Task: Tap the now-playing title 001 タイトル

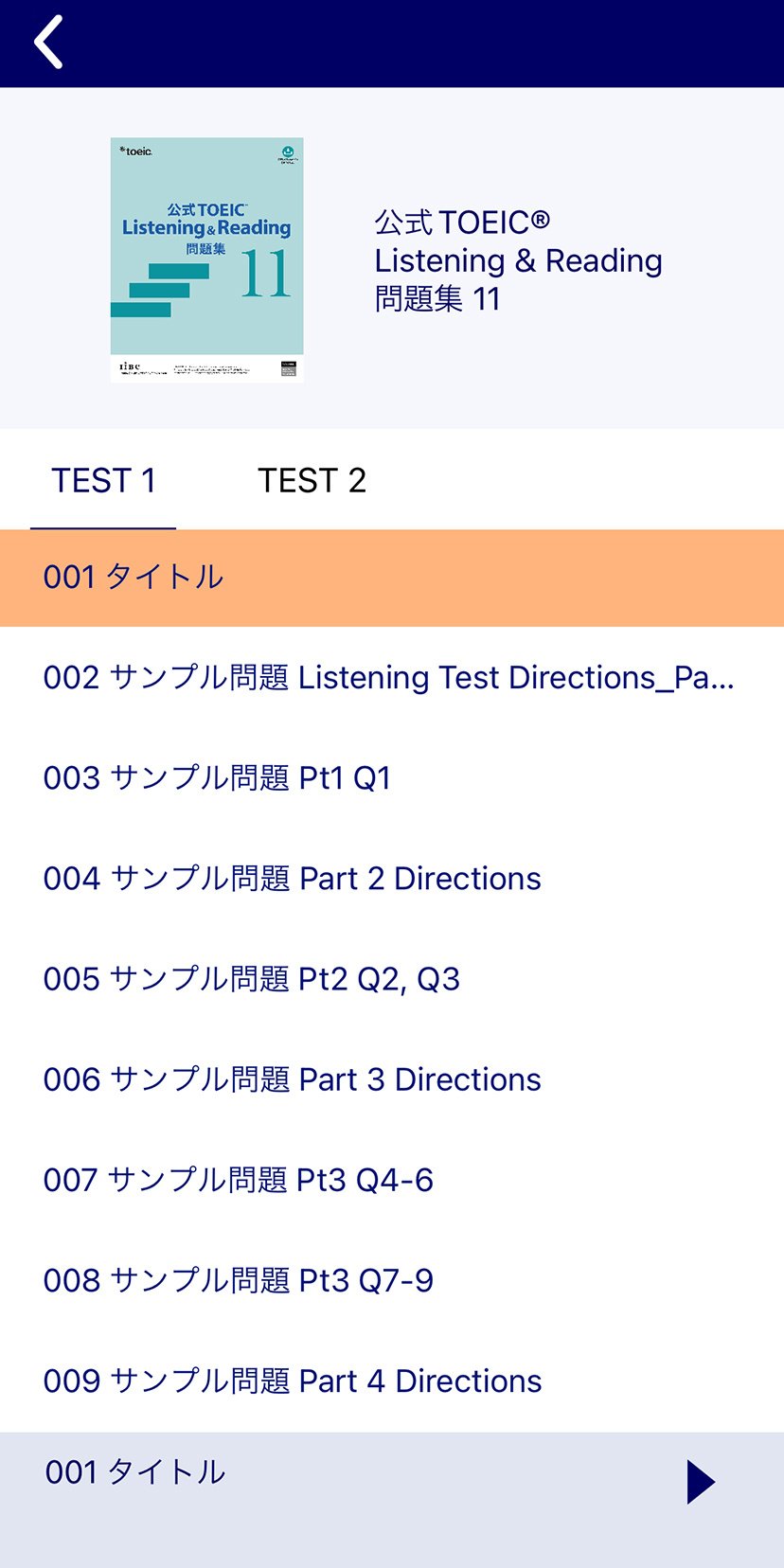Action: point(135,1472)
